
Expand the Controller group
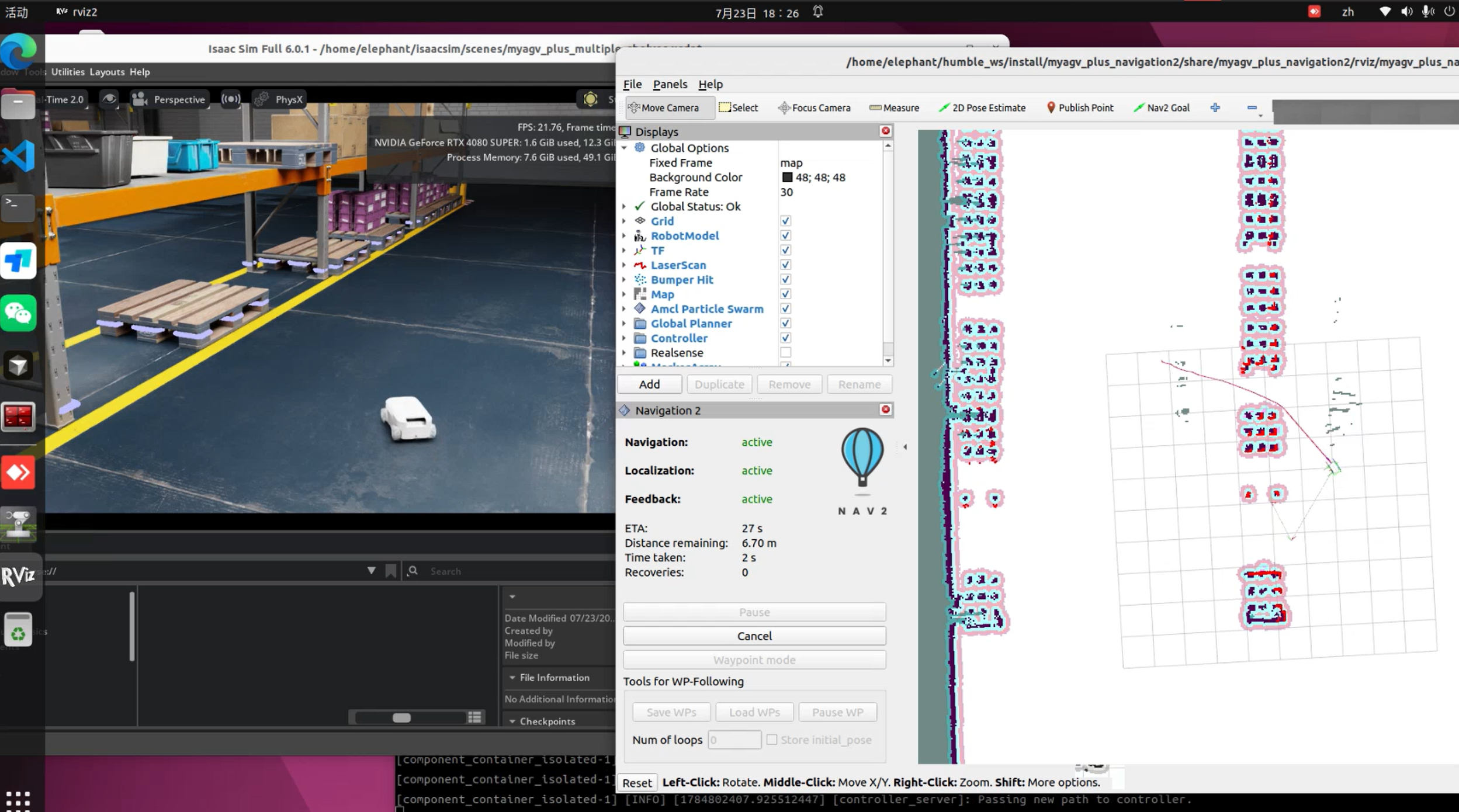point(624,338)
